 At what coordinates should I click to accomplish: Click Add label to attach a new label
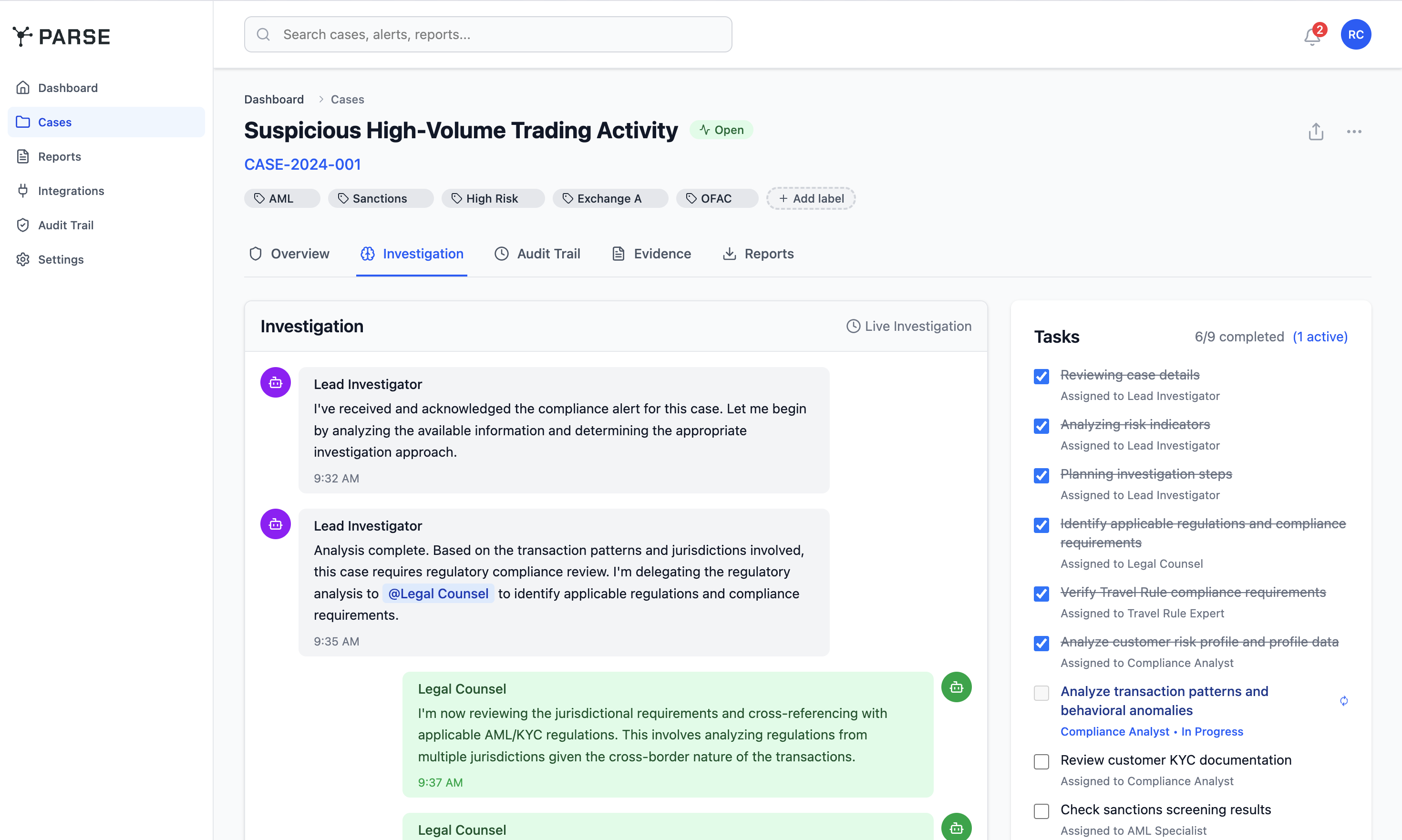[x=810, y=198]
